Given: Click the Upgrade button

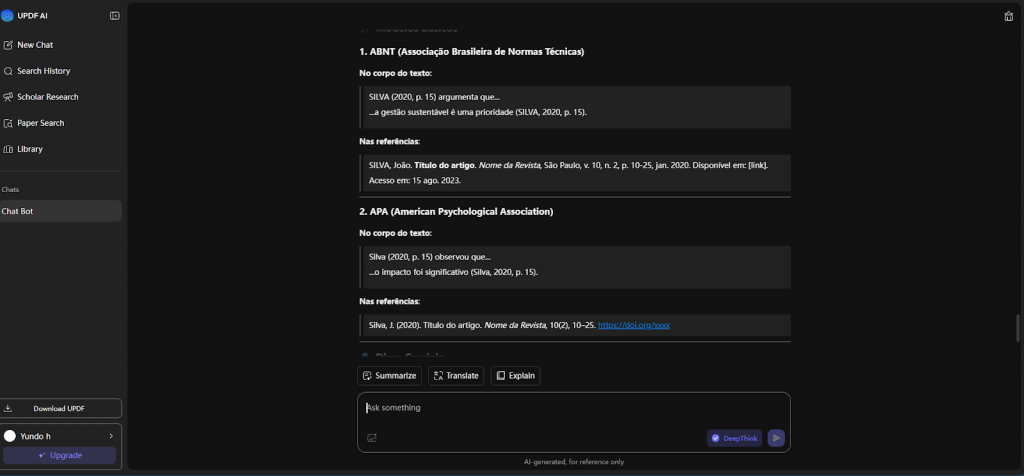Looking at the screenshot, I should click(x=59, y=456).
